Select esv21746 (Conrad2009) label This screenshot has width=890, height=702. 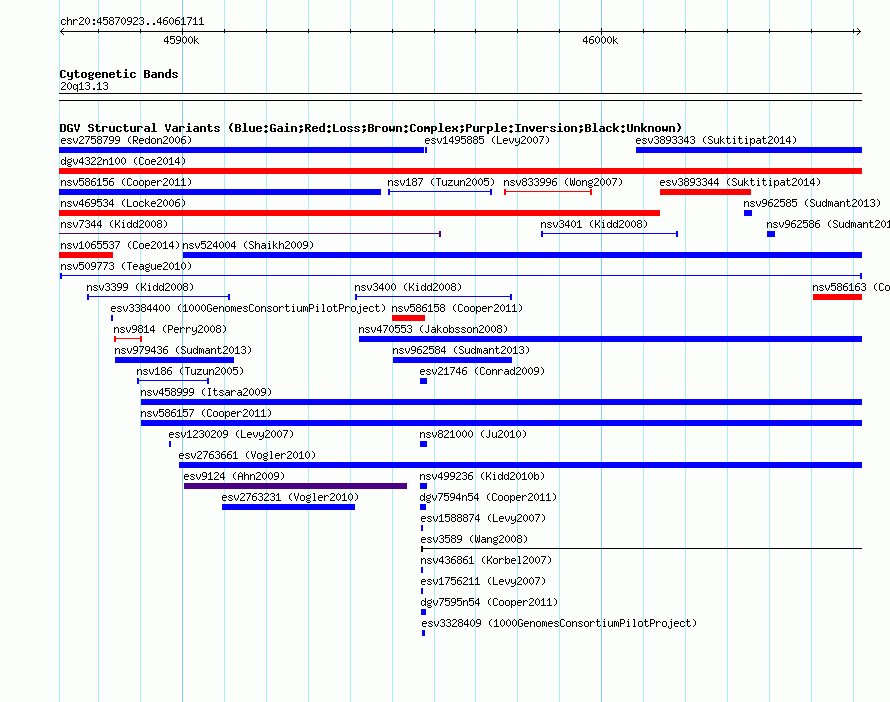[482, 371]
